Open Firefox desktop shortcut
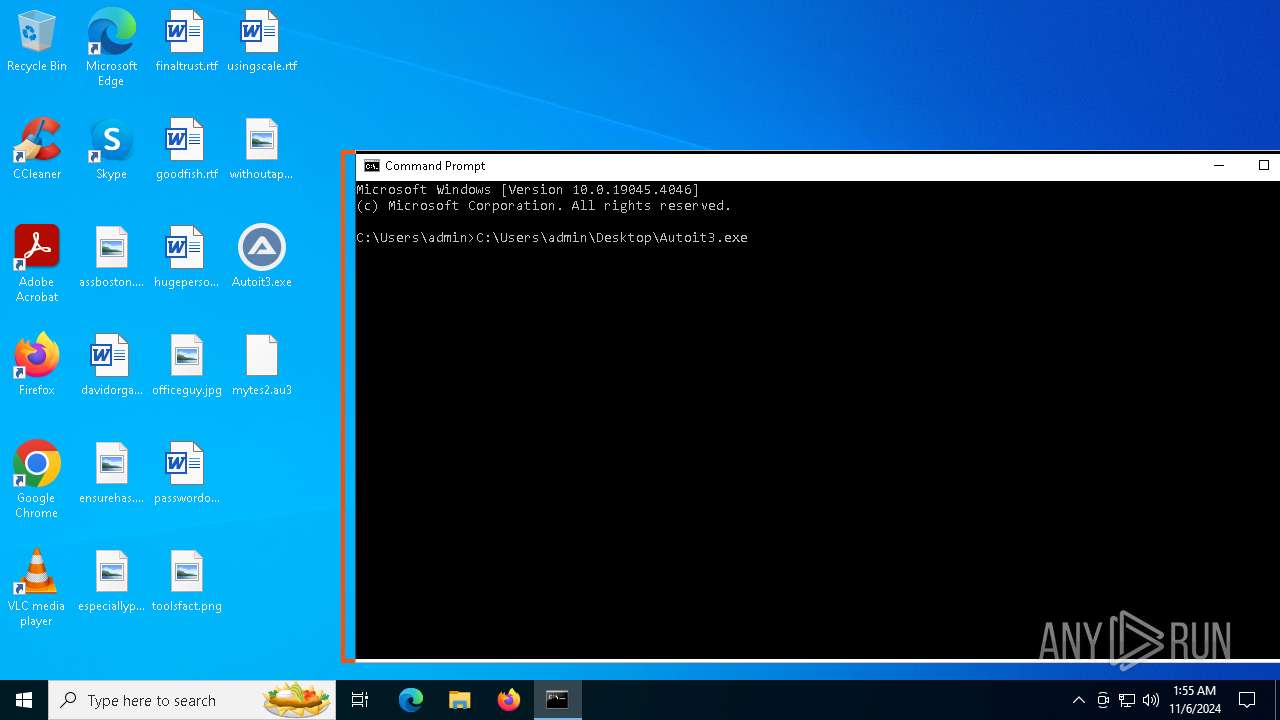This screenshot has height=720, width=1280. [37, 365]
